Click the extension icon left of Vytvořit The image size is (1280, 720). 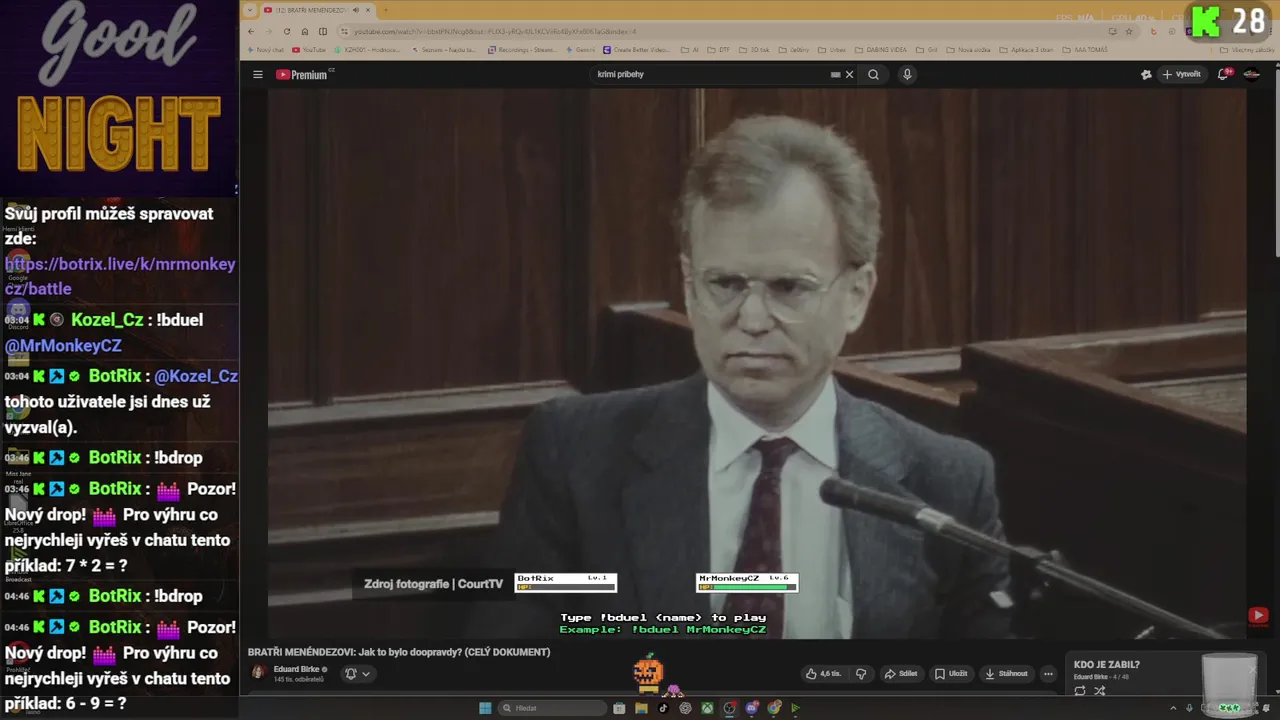point(1146,74)
